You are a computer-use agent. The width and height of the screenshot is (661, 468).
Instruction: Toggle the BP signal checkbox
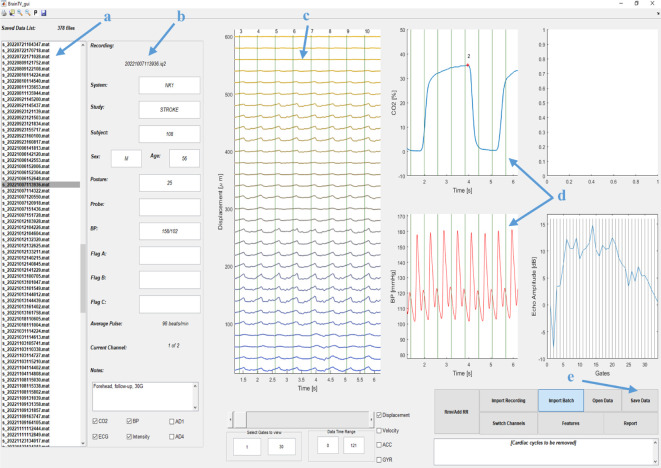pyautogui.click(x=129, y=421)
